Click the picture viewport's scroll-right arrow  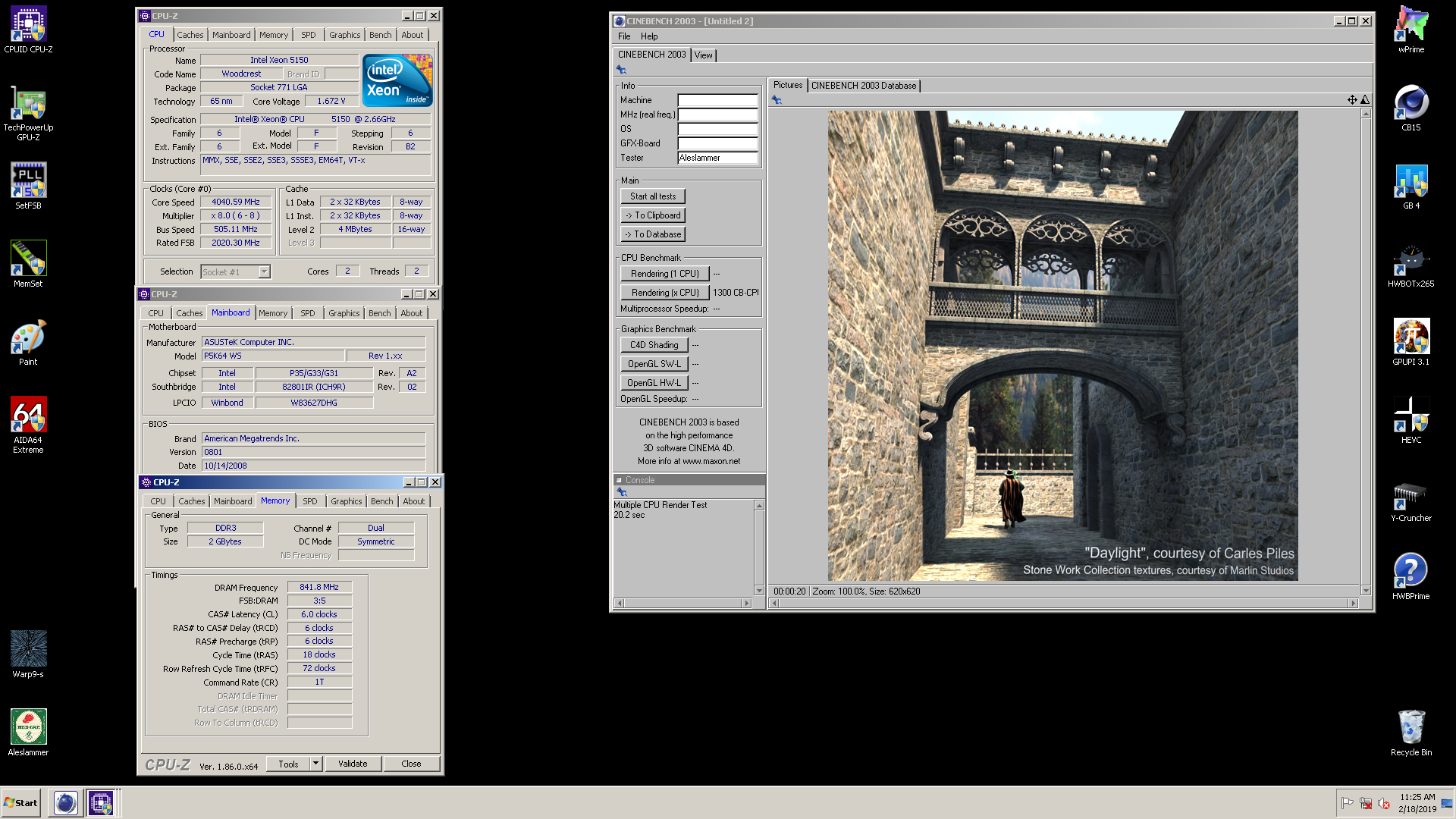(x=1353, y=604)
